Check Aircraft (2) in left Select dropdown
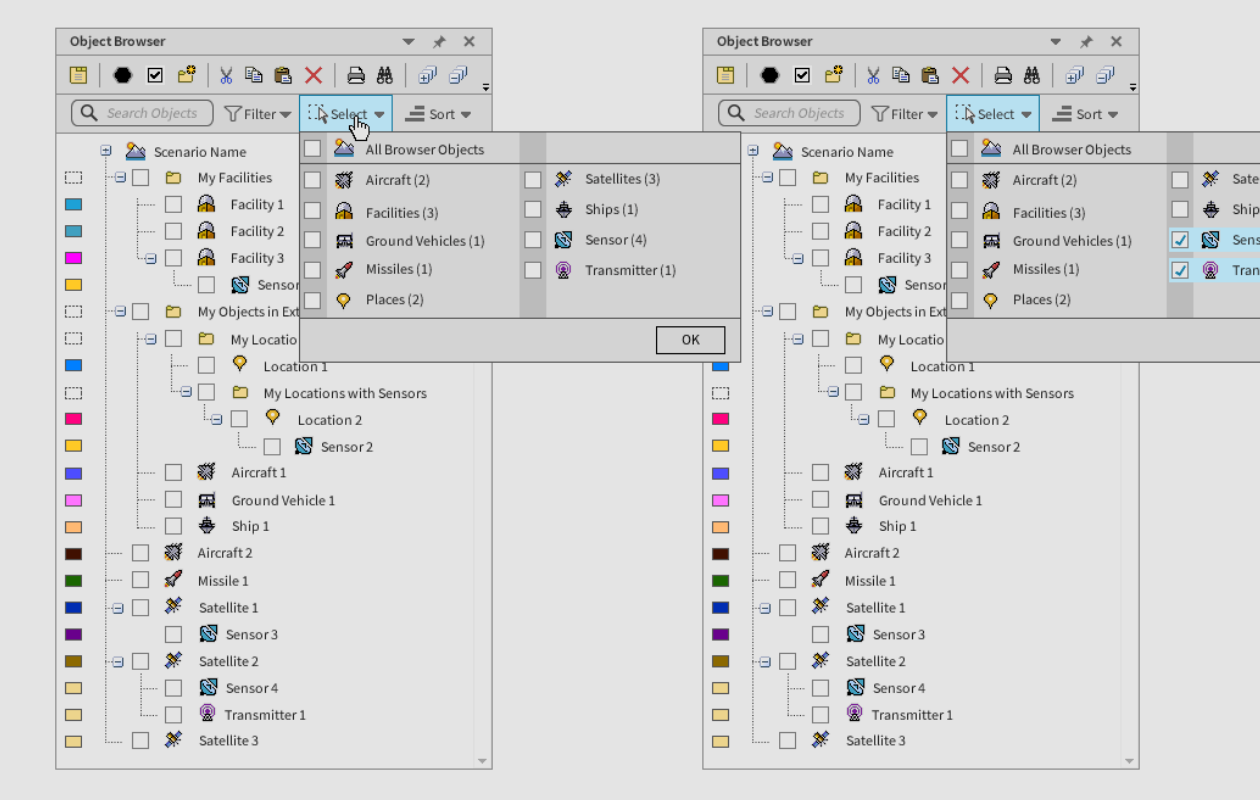1260x800 pixels. click(x=313, y=181)
